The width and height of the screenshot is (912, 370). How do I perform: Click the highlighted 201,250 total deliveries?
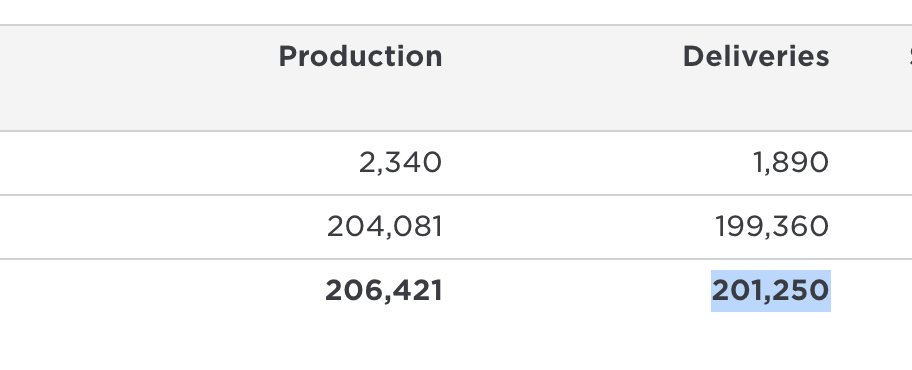pyautogui.click(x=771, y=290)
